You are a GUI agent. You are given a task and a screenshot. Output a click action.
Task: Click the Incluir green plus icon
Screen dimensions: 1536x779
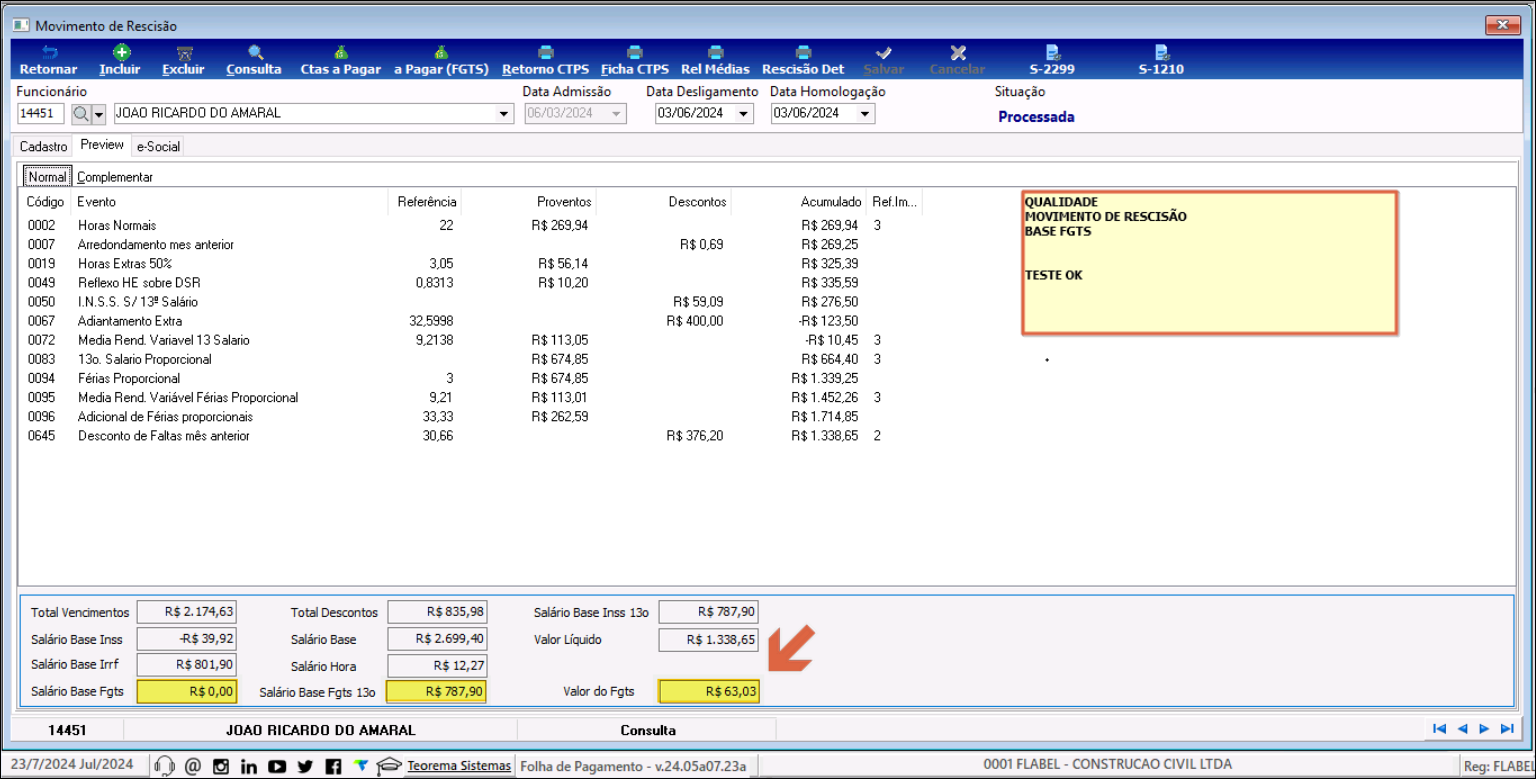pos(120,53)
